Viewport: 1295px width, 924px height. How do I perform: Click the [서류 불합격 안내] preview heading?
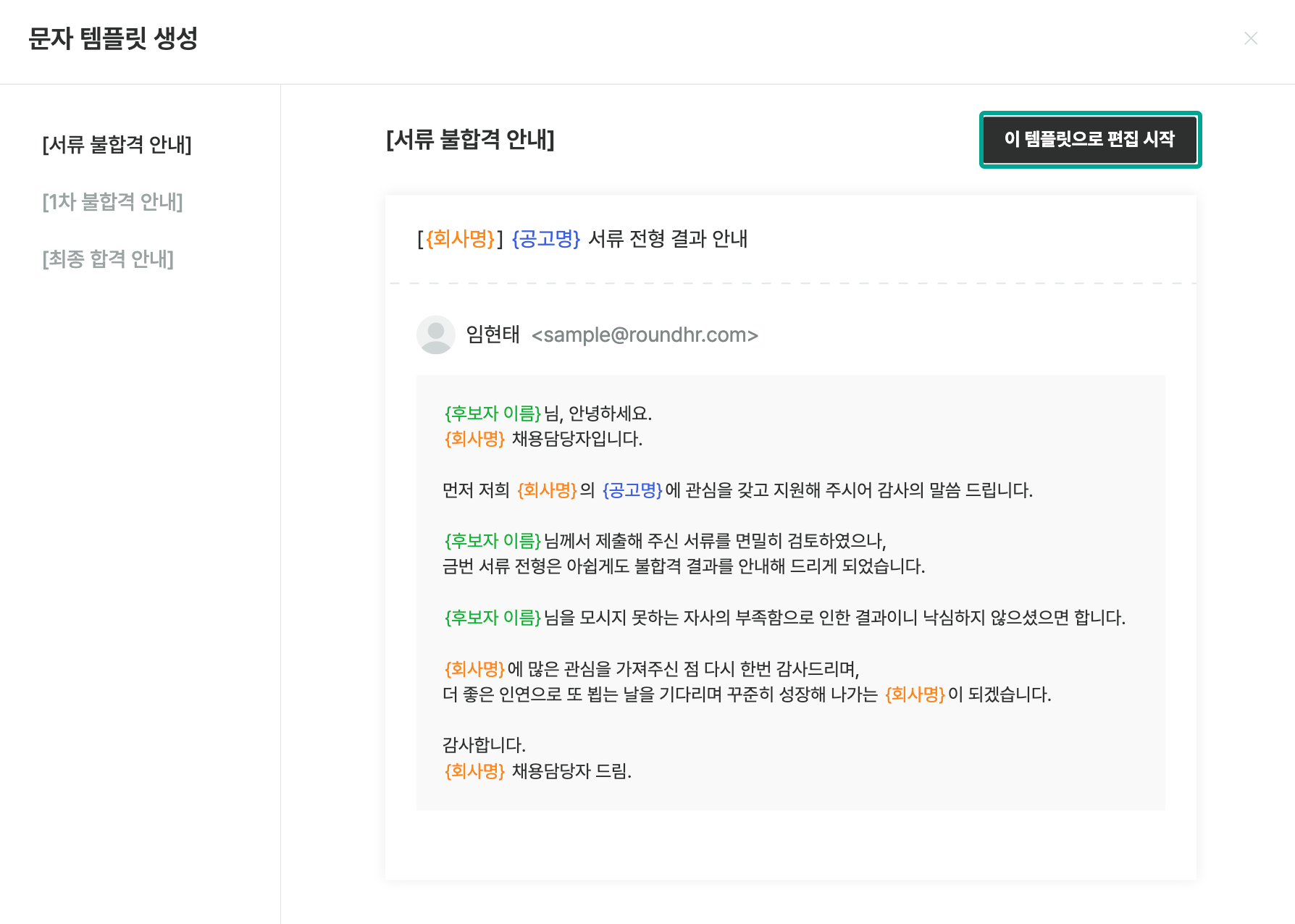(x=471, y=139)
